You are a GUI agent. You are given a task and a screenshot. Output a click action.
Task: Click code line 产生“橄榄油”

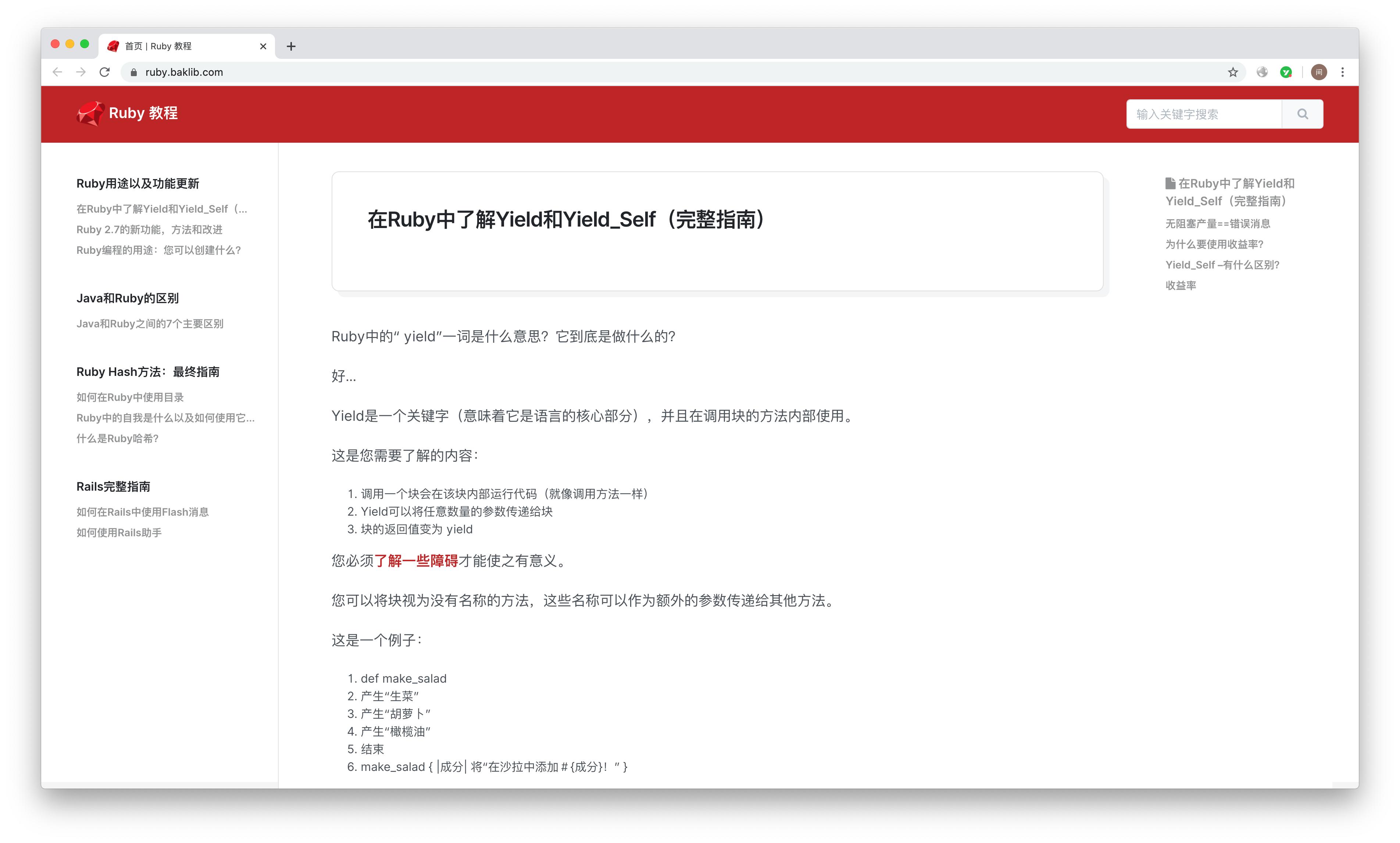click(395, 731)
